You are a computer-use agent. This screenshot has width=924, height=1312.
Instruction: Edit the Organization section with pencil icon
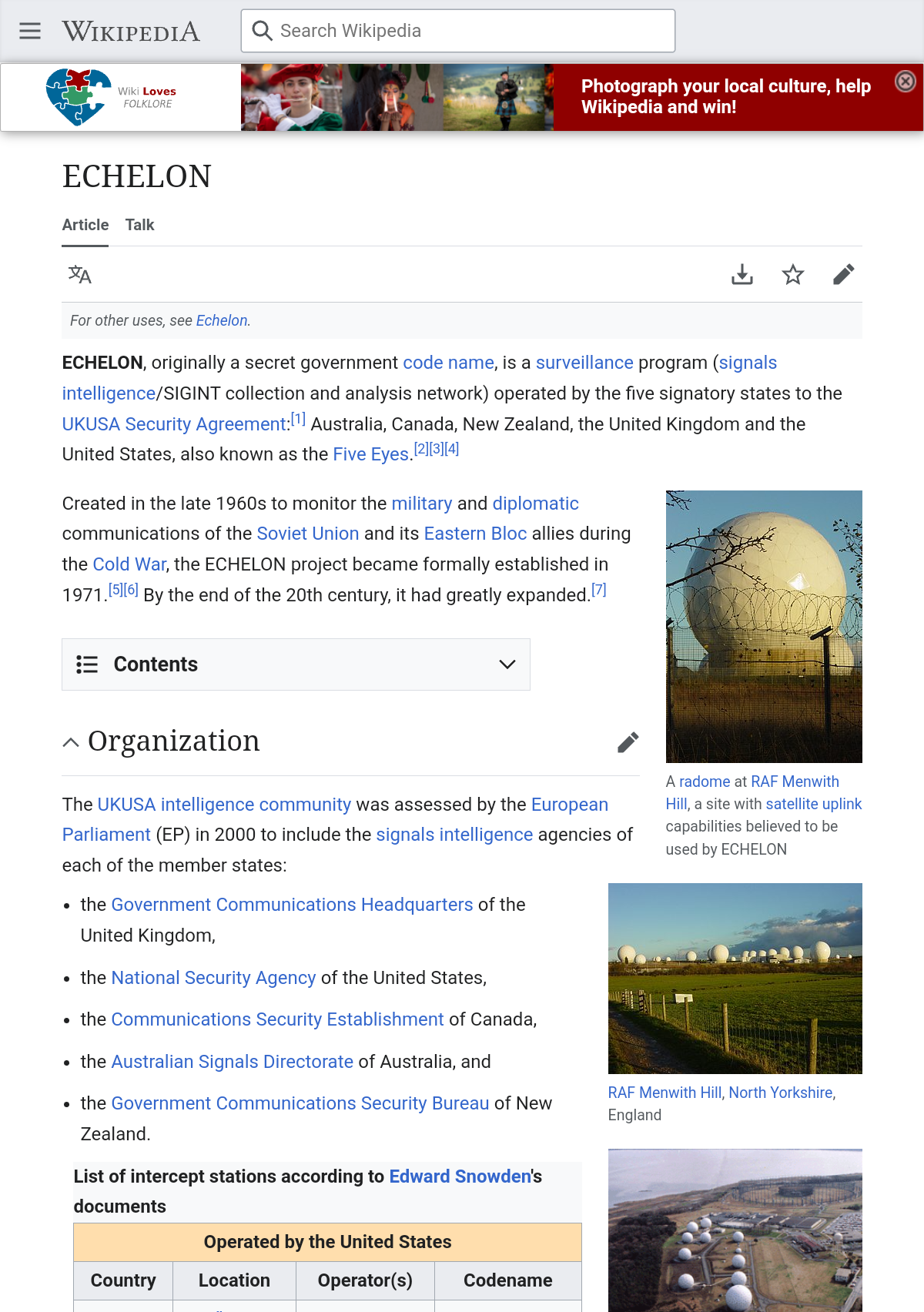[x=628, y=742]
